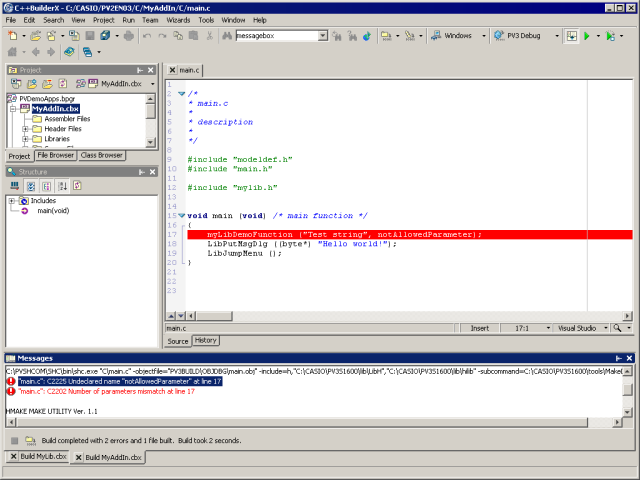
Task: Click the green Run project arrow
Action: 587,36
